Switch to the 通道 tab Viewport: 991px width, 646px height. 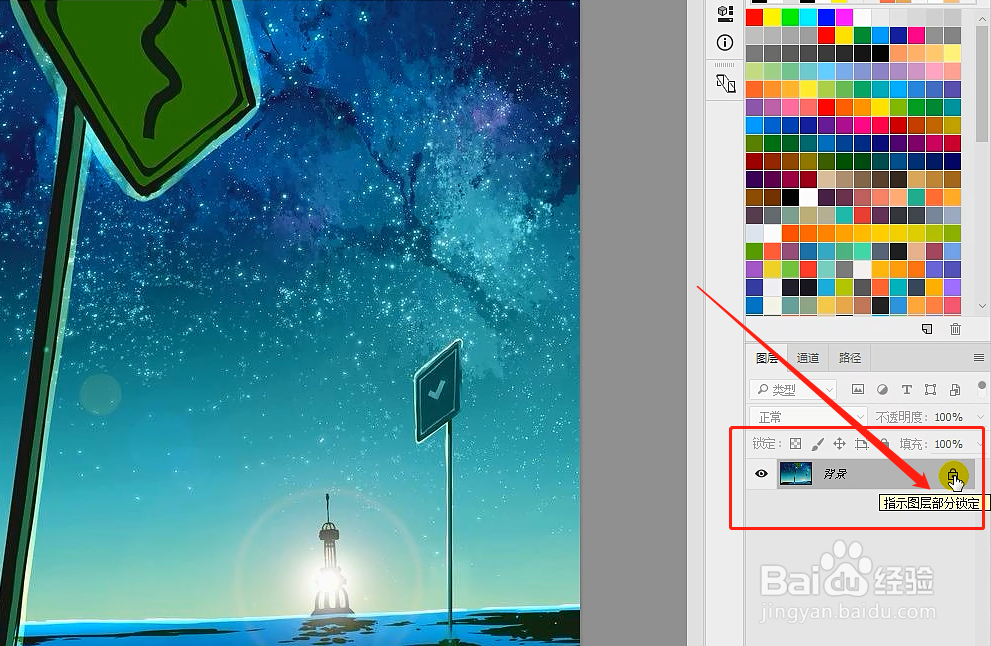click(808, 358)
